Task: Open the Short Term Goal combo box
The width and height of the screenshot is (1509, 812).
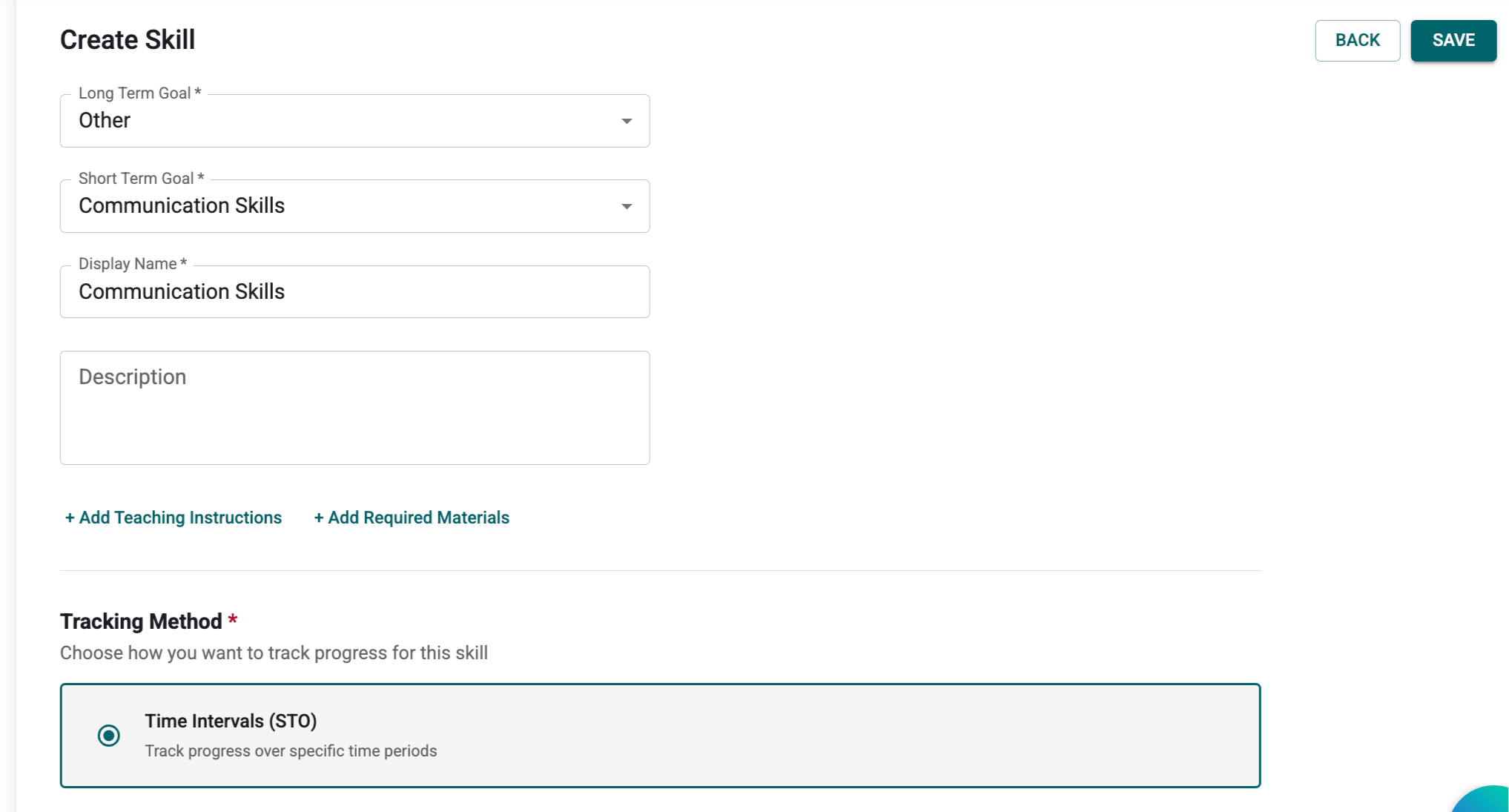Action: (x=354, y=206)
